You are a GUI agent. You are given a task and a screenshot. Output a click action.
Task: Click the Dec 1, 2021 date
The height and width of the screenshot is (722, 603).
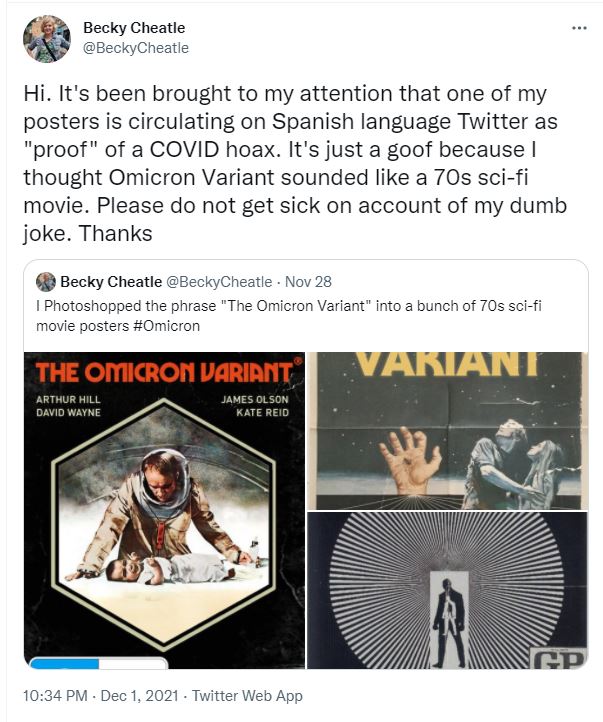coord(139,695)
